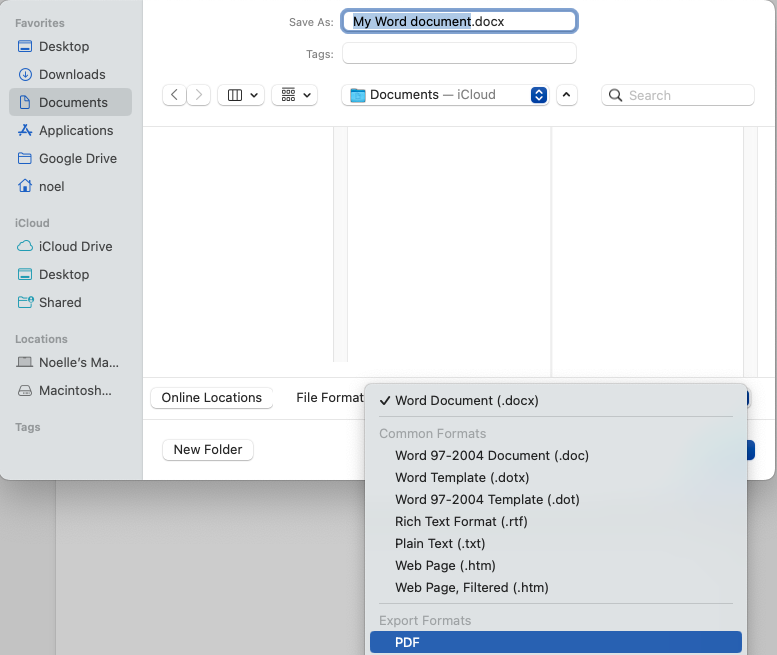Go forward with the right chevron
777x655 pixels.
(199, 95)
